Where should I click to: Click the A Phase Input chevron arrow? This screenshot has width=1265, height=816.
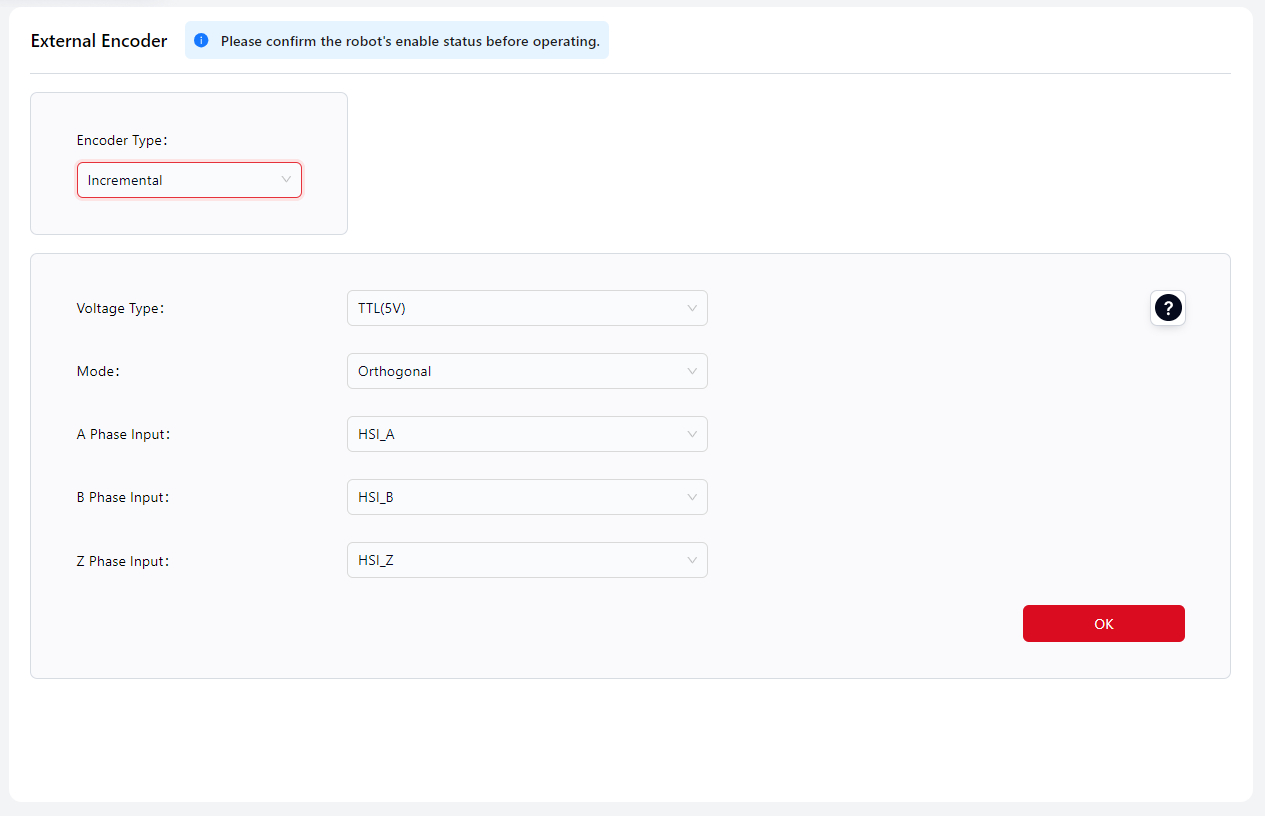(692, 434)
